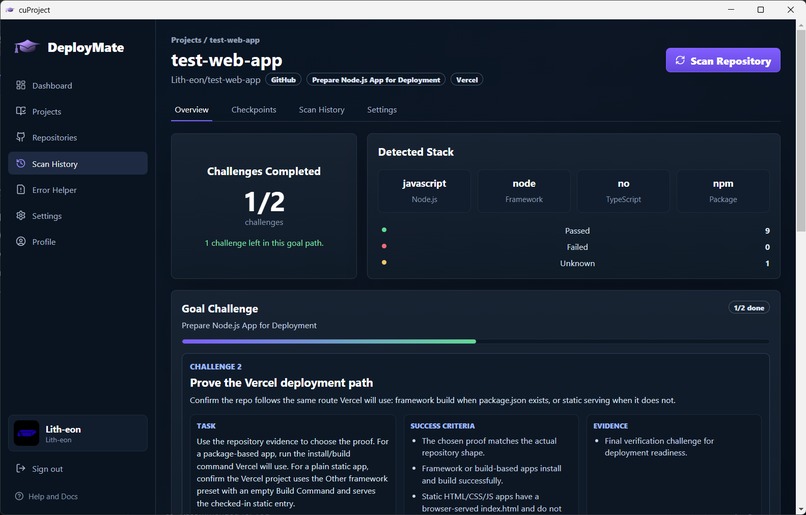The width and height of the screenshot is (806, 515).
Task: Click the javascript Node.js stack card
Action: (x=424, y=191)
